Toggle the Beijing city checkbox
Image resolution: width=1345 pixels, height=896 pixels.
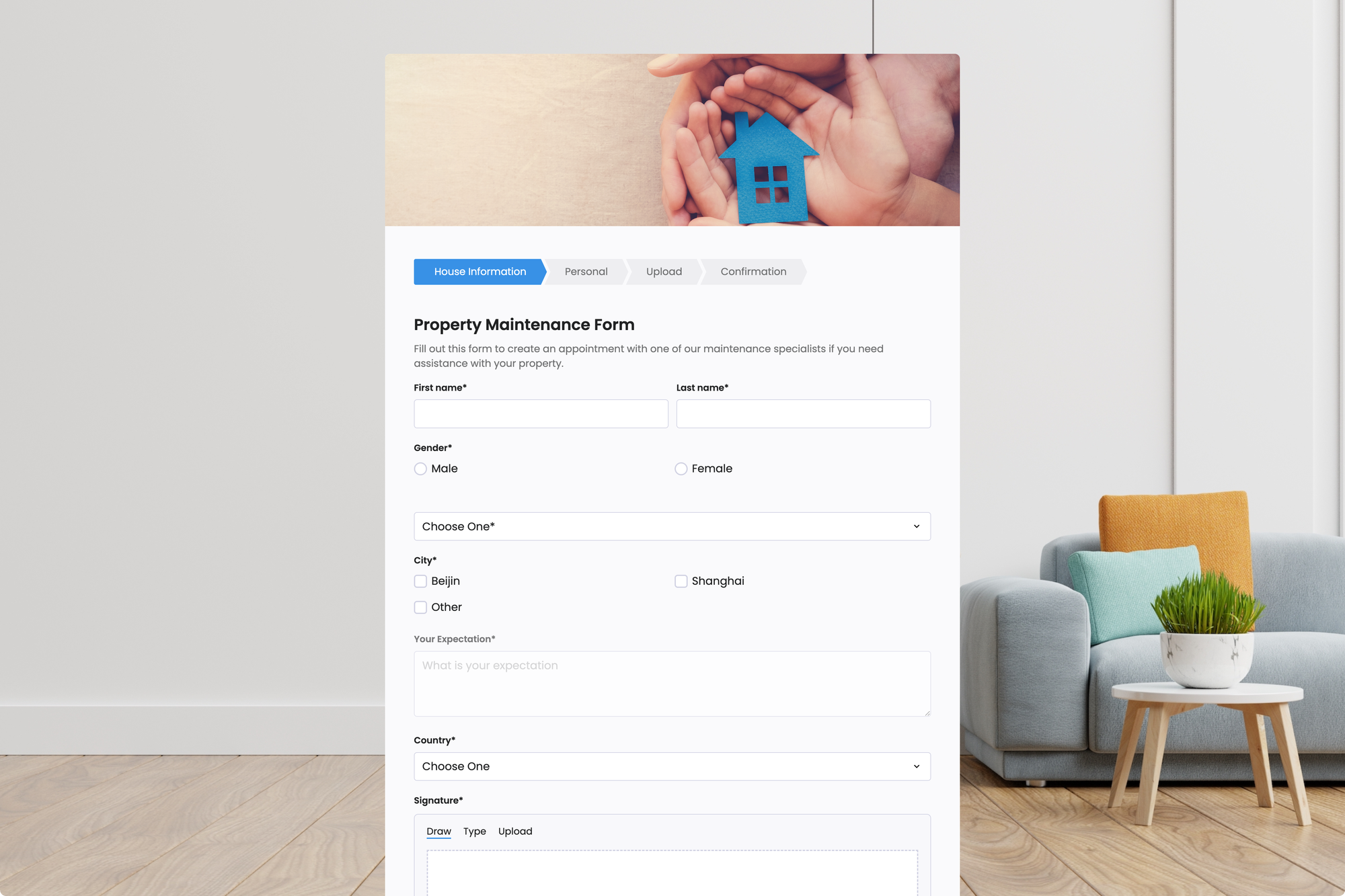pos(420,580)
